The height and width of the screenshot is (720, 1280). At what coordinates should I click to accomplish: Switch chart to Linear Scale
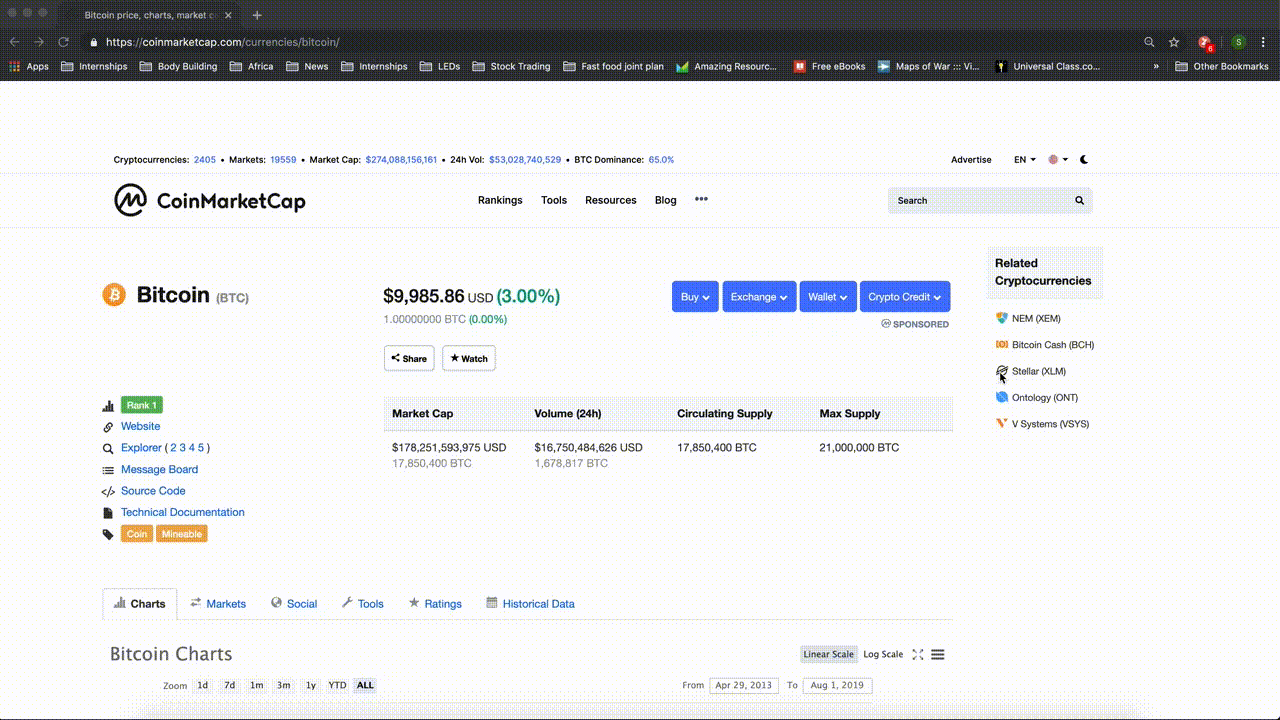click(829, 654)
